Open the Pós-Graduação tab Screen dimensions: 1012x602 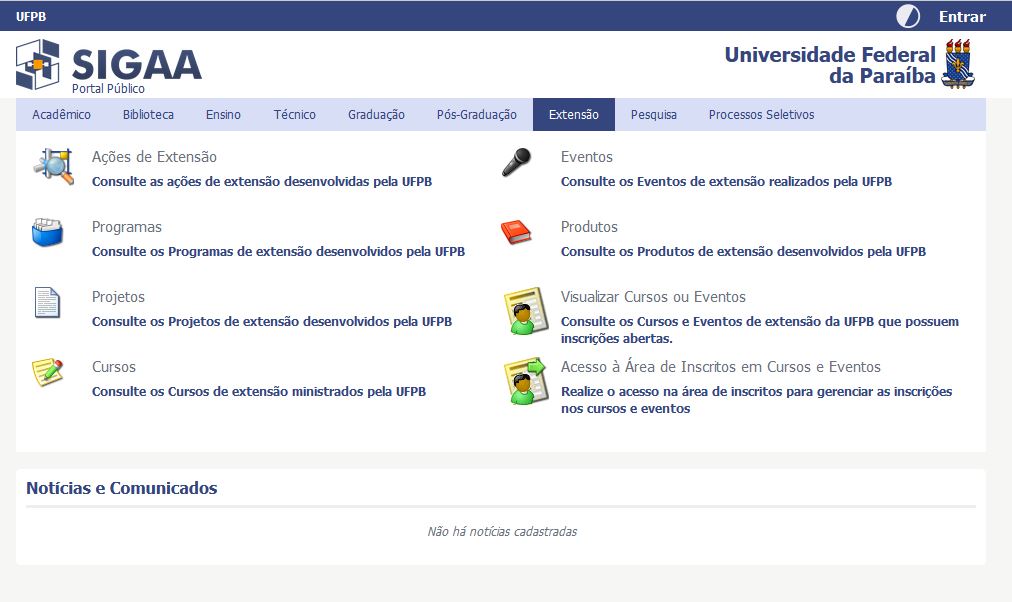pos(478,114)
